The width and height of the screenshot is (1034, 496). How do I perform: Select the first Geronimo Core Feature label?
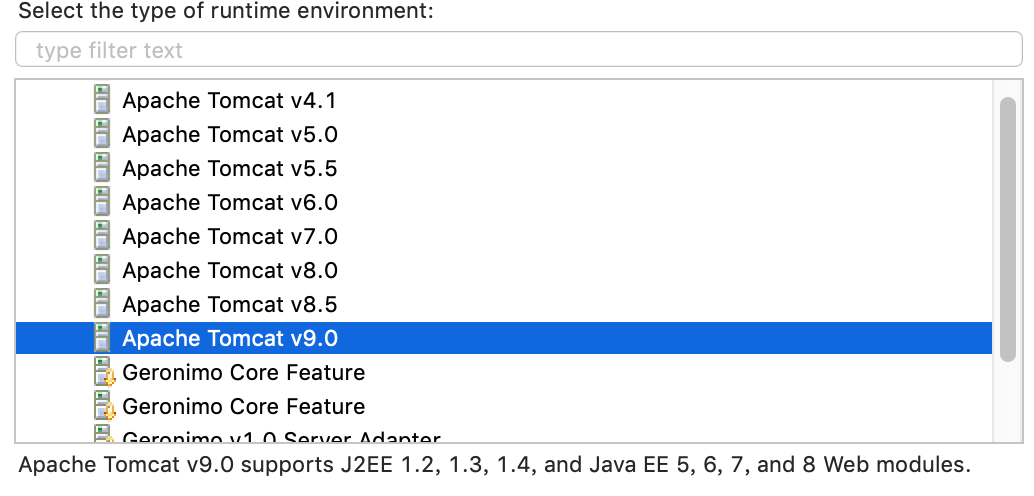[244, 372]
